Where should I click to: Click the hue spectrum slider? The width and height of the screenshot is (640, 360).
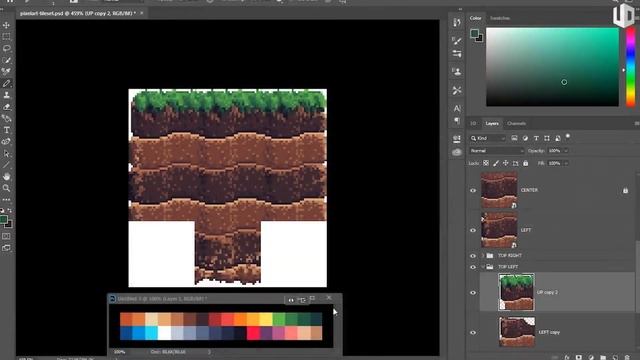pyautogui.click(x=631, y=67)
